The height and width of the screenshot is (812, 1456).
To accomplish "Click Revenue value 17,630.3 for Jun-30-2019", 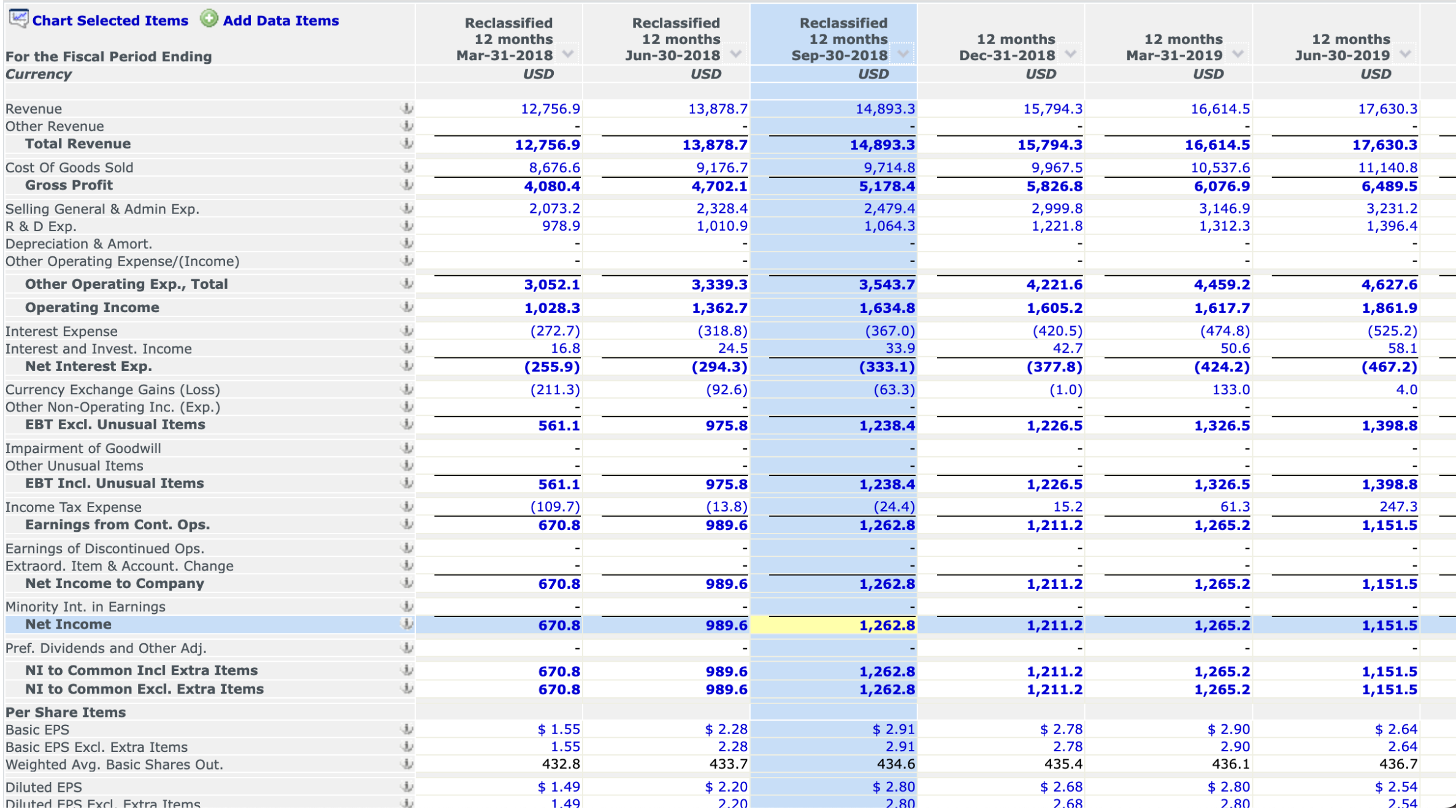I will click(1387, 109).
